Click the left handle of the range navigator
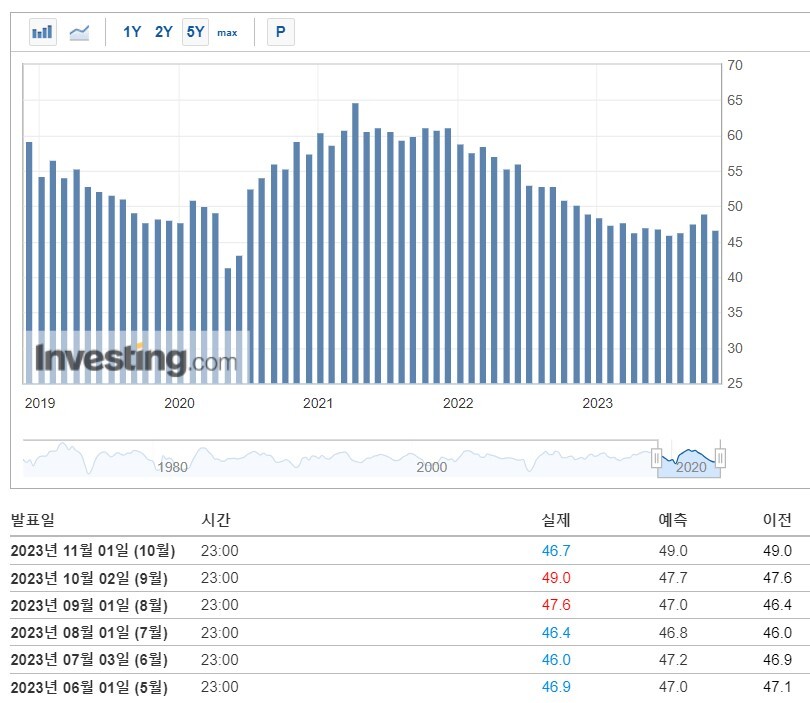Viewport: 810px width, 703px height. [657, 458]
